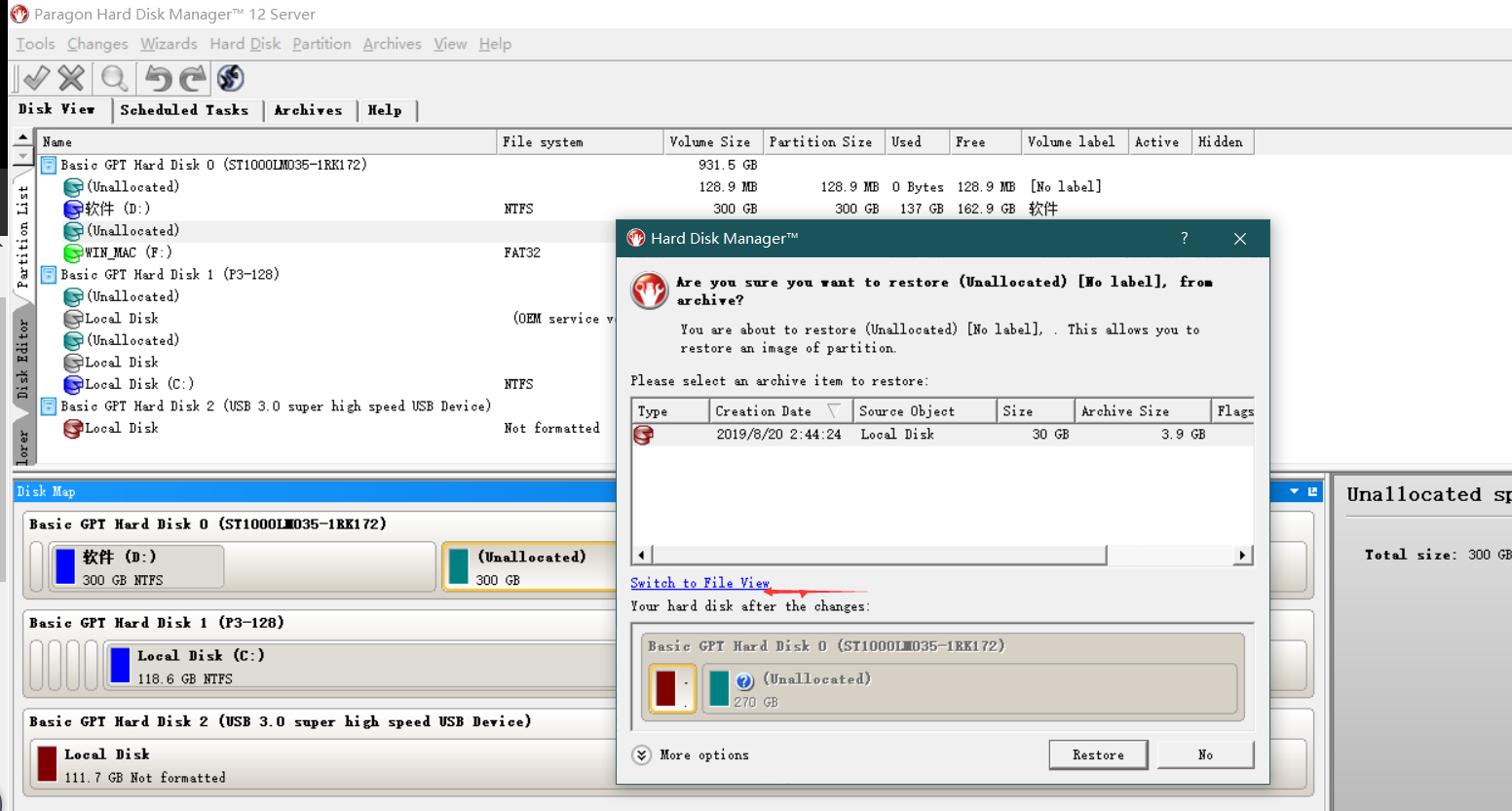Image resolution: width=1512 pixels, height=811 pixels.
Task: Click the gray icon of the OEM service Local Disk row
Action: click(73, 319)
